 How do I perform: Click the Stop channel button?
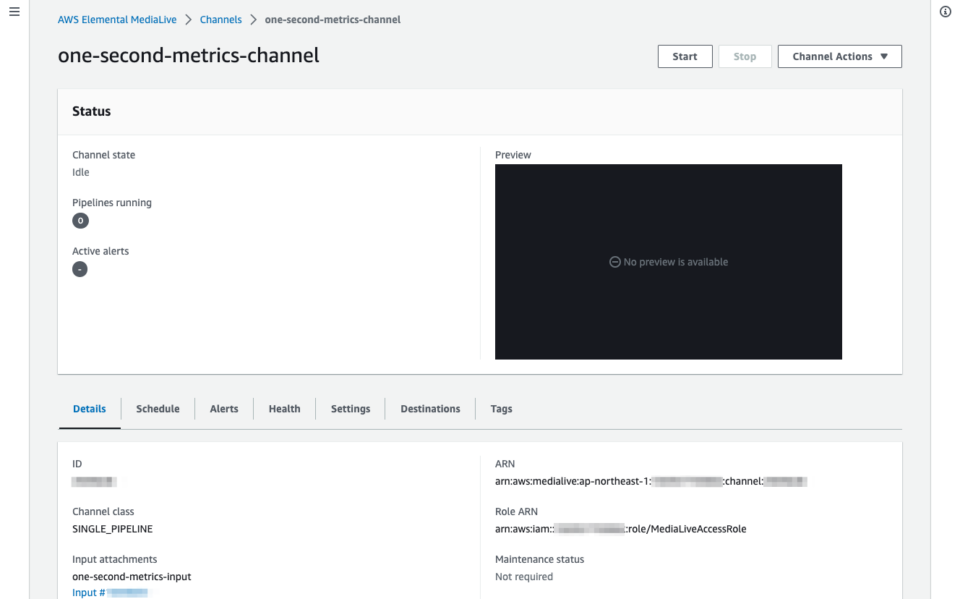[744, 56]
